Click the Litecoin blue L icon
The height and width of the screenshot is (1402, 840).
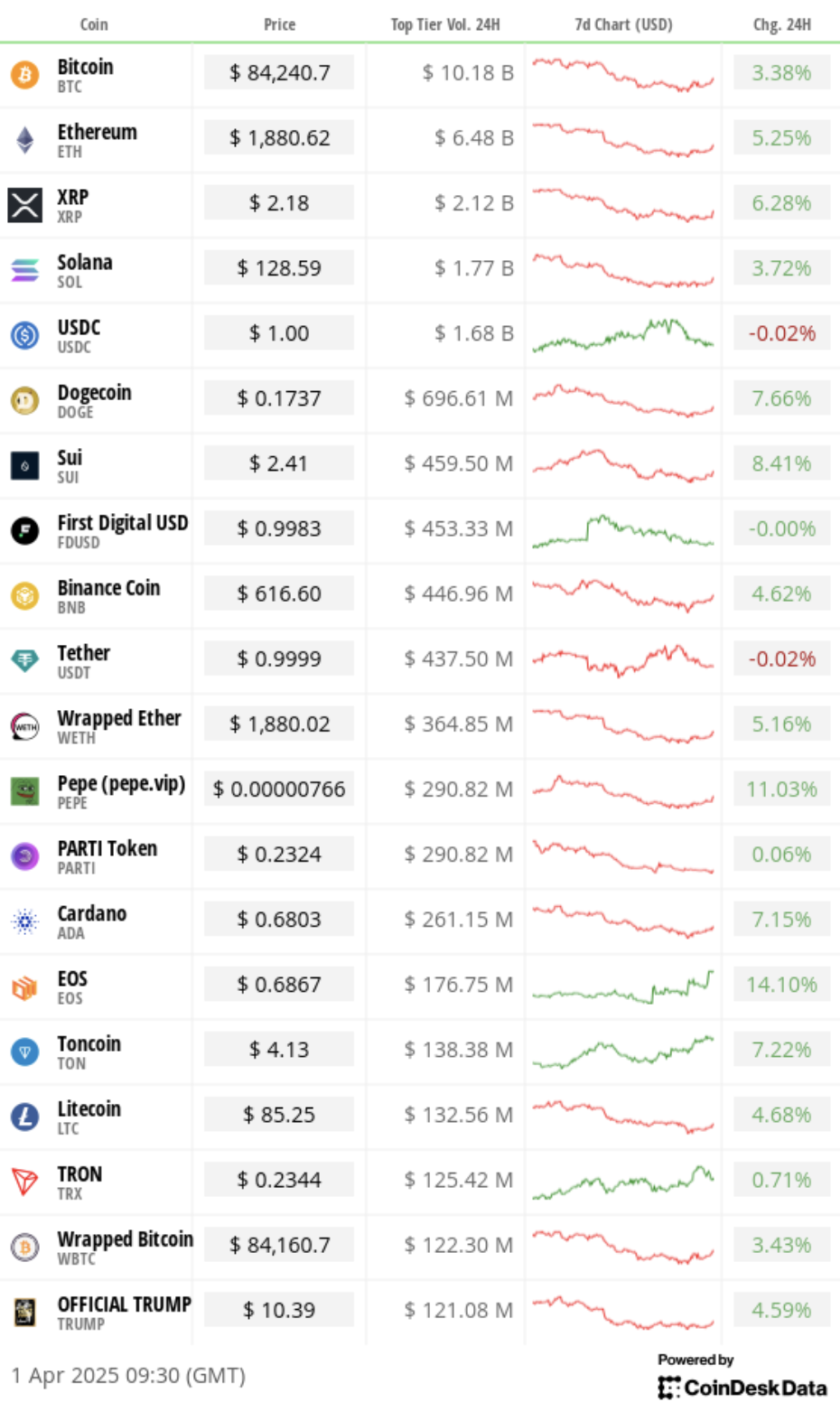tap(24, 1117)
